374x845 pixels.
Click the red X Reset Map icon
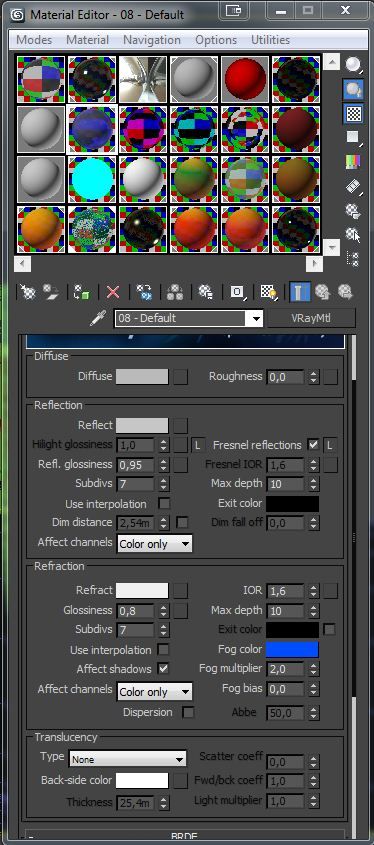click(x=113, y=292)
